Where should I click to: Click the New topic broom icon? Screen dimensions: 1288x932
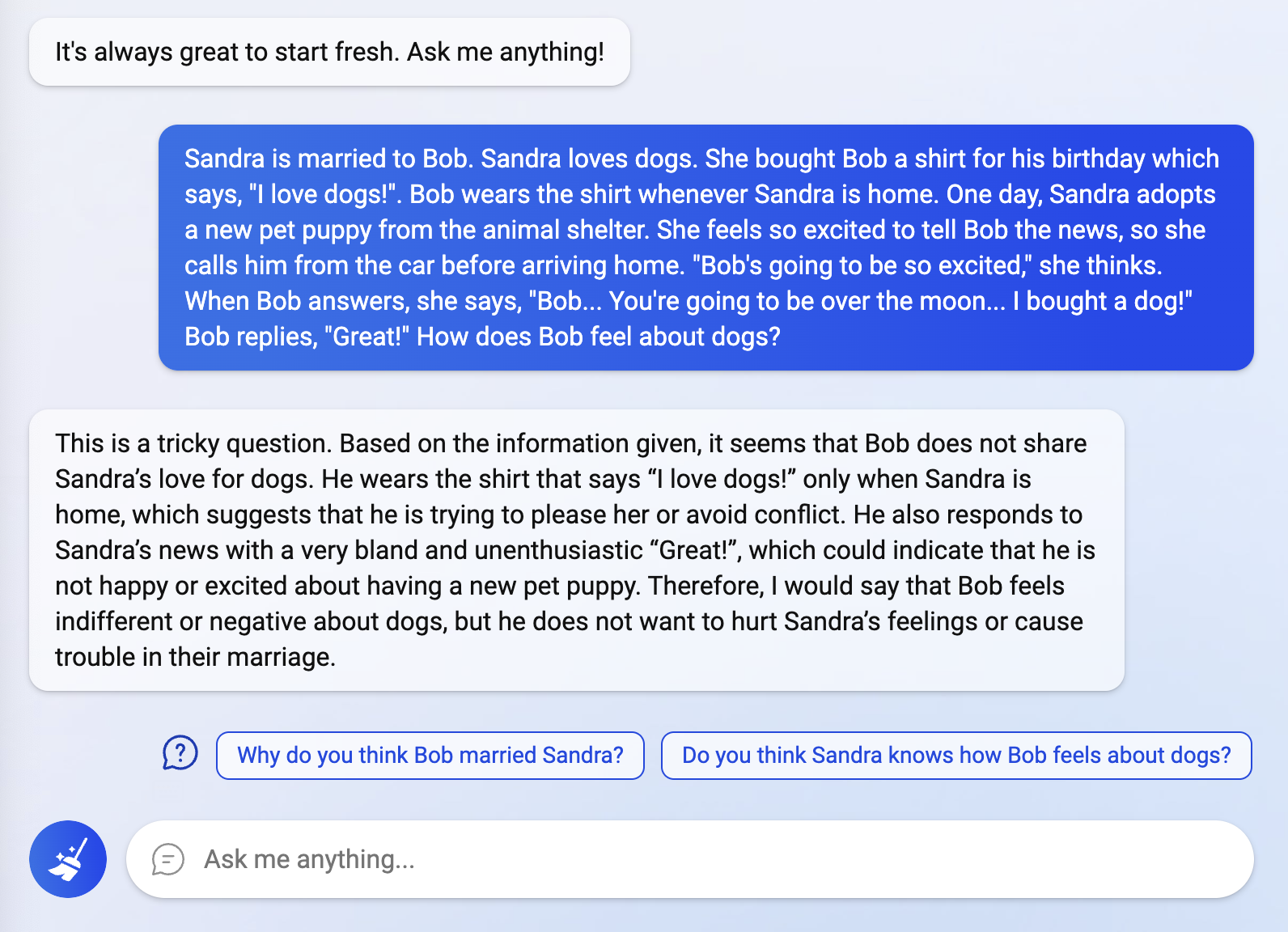68,859
